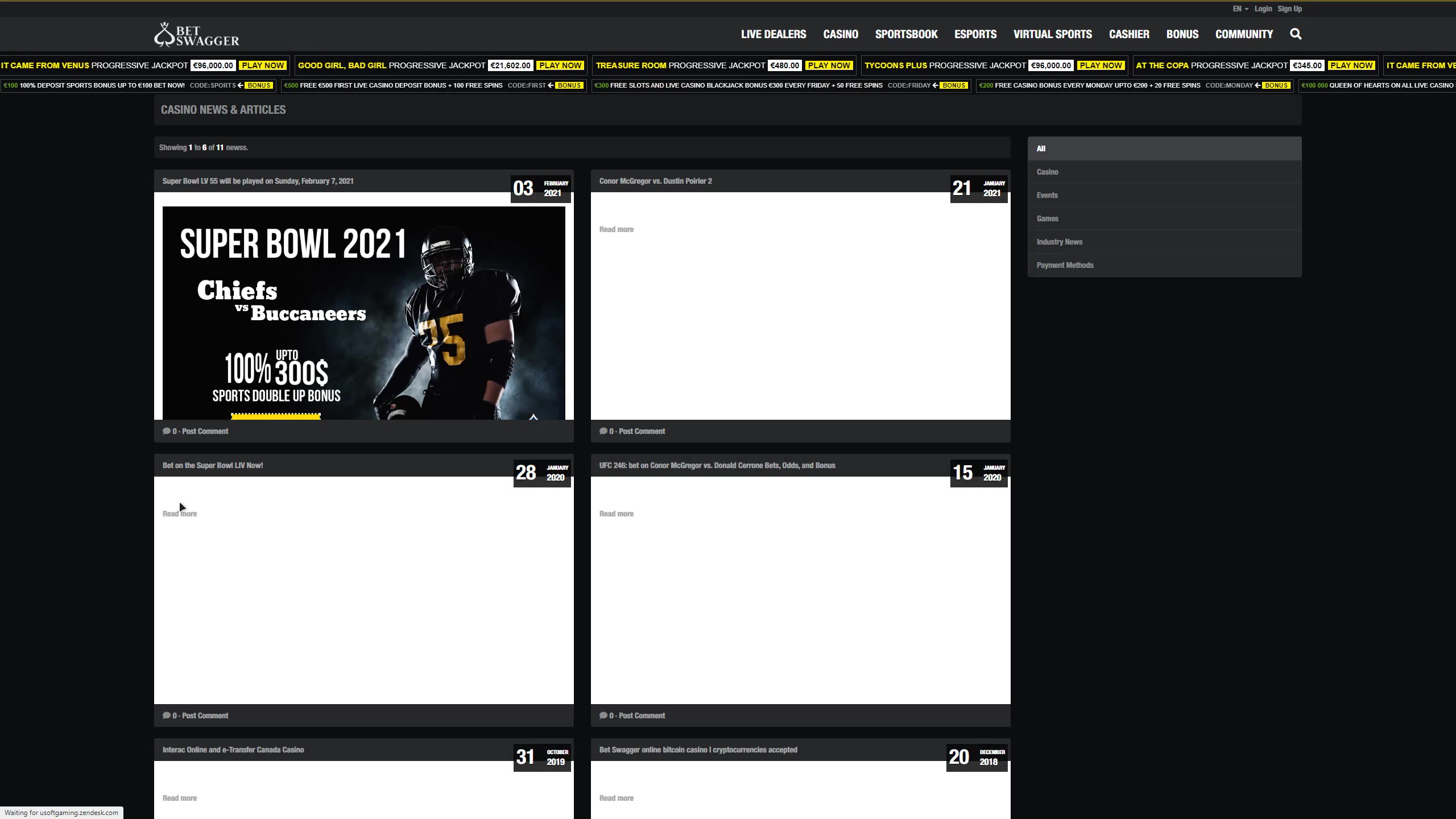Screen dimensions: 1456x819
Task: Click the yellow BONUS tag for code FRIDAY
Action: click(x=954, y=85)
